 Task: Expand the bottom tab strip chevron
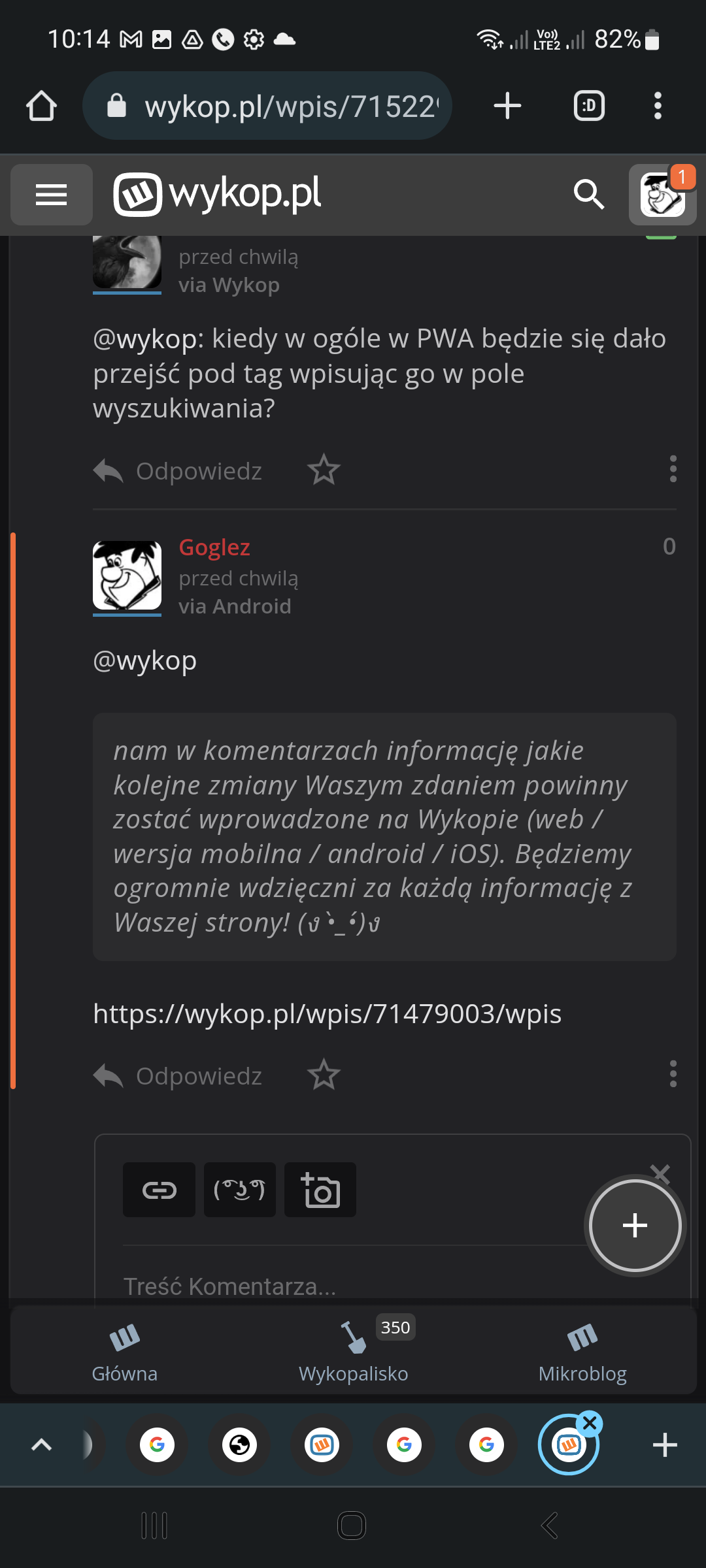tap(41, 1445)
